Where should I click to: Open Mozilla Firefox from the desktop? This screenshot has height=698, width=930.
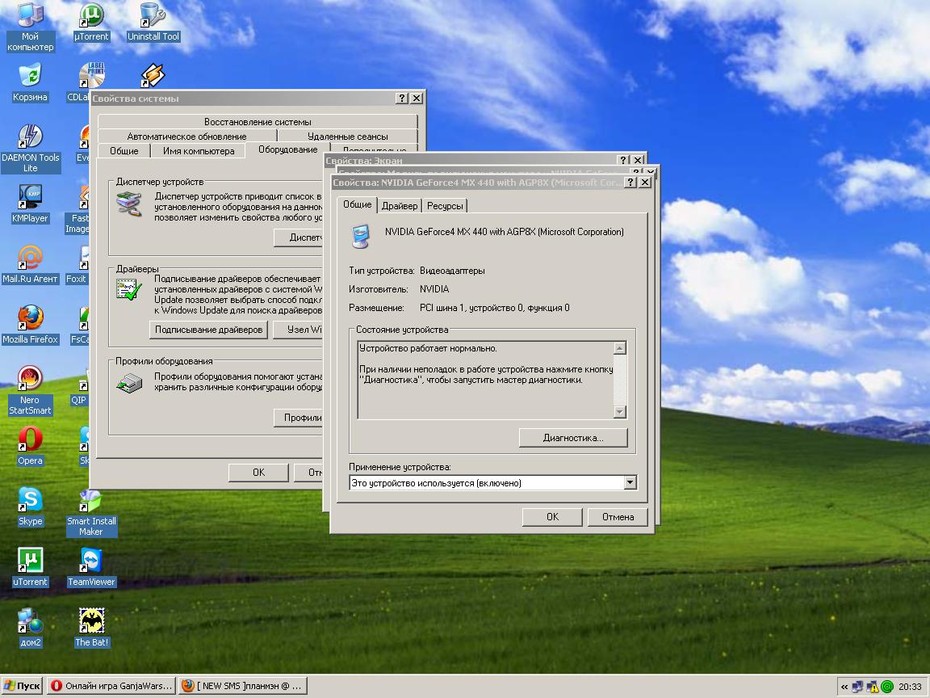coord(30,326)
